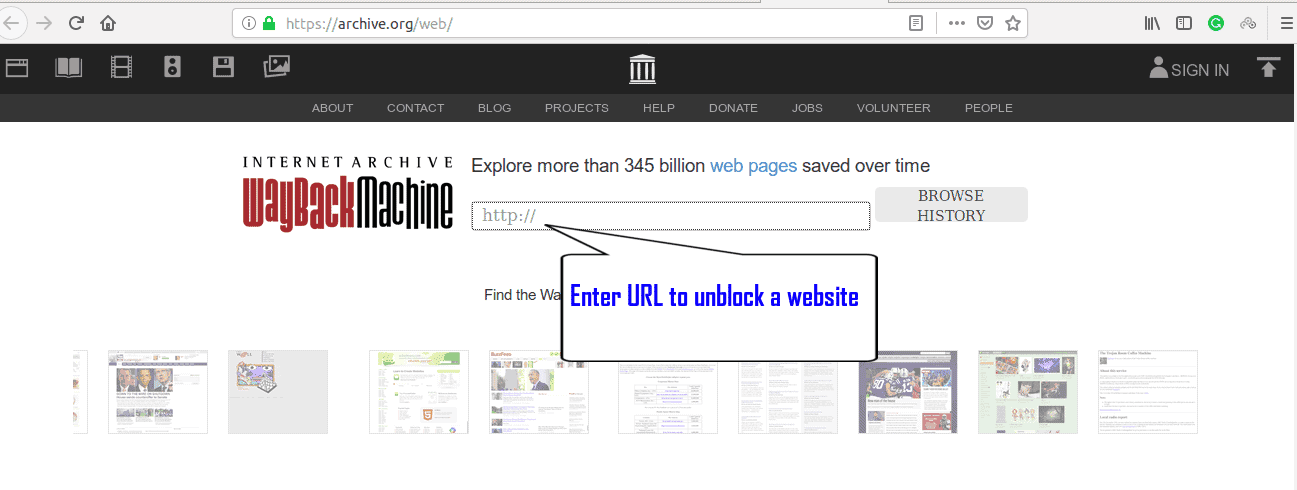
Task: Open the Archive web icon in top bar
Action: (x=17, y=68)
